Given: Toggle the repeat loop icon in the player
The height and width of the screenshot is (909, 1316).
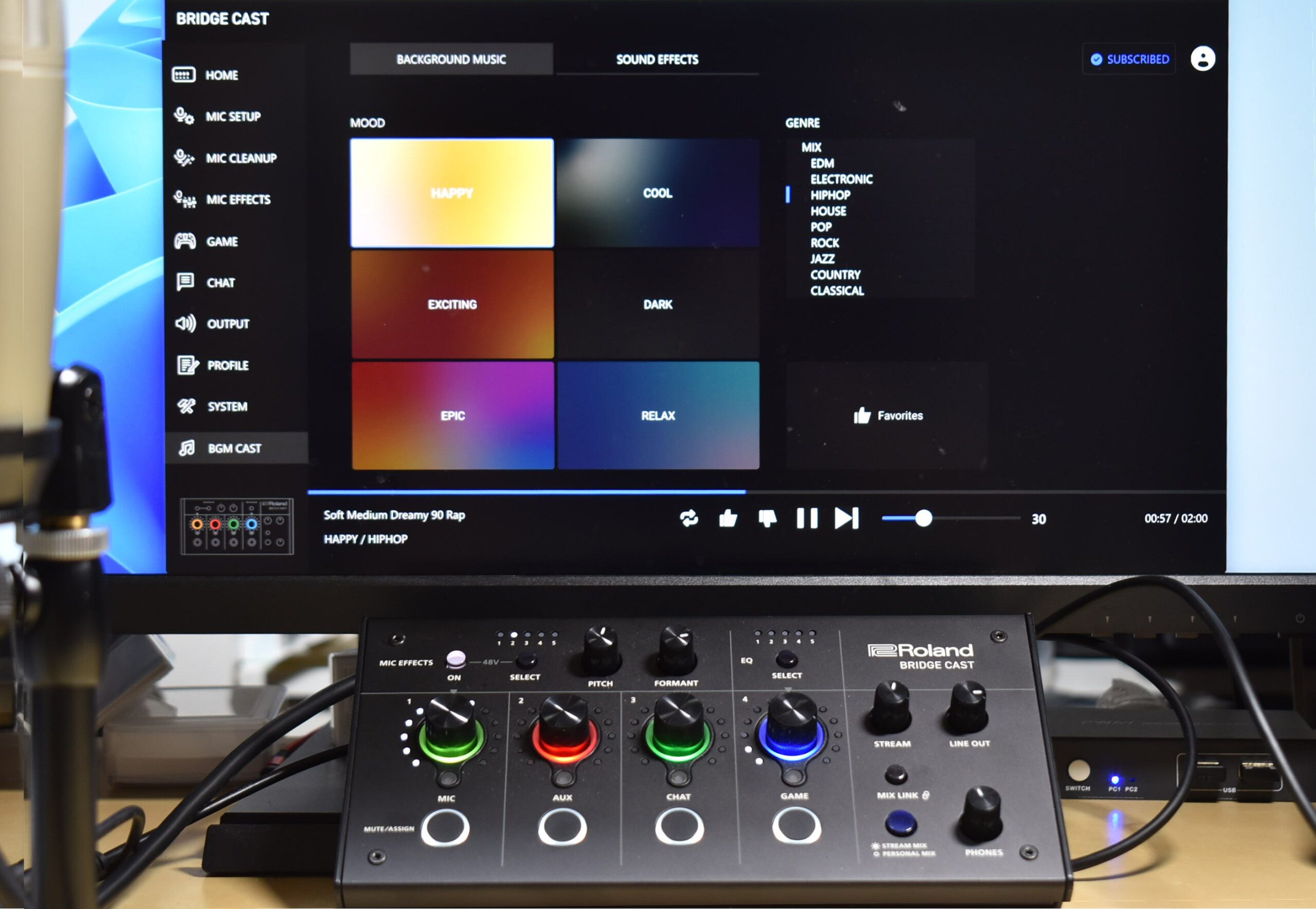Looking at the screenshot, I should click(689, 518).
